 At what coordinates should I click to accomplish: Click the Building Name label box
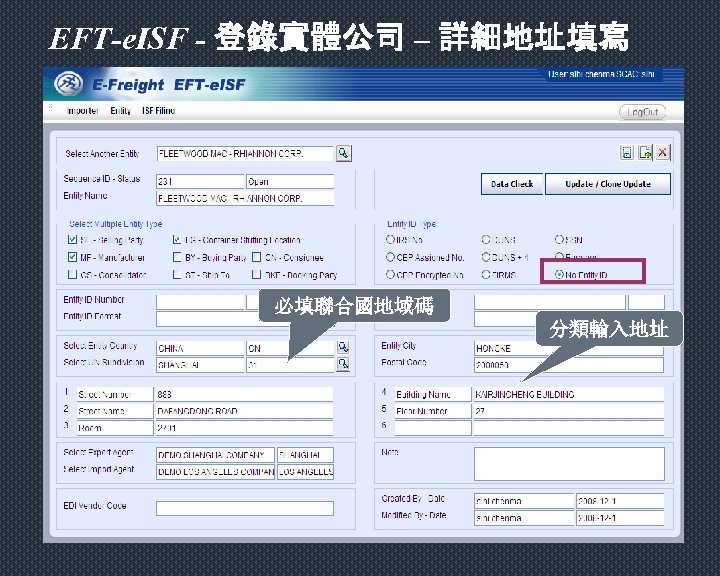pos(433,394)
